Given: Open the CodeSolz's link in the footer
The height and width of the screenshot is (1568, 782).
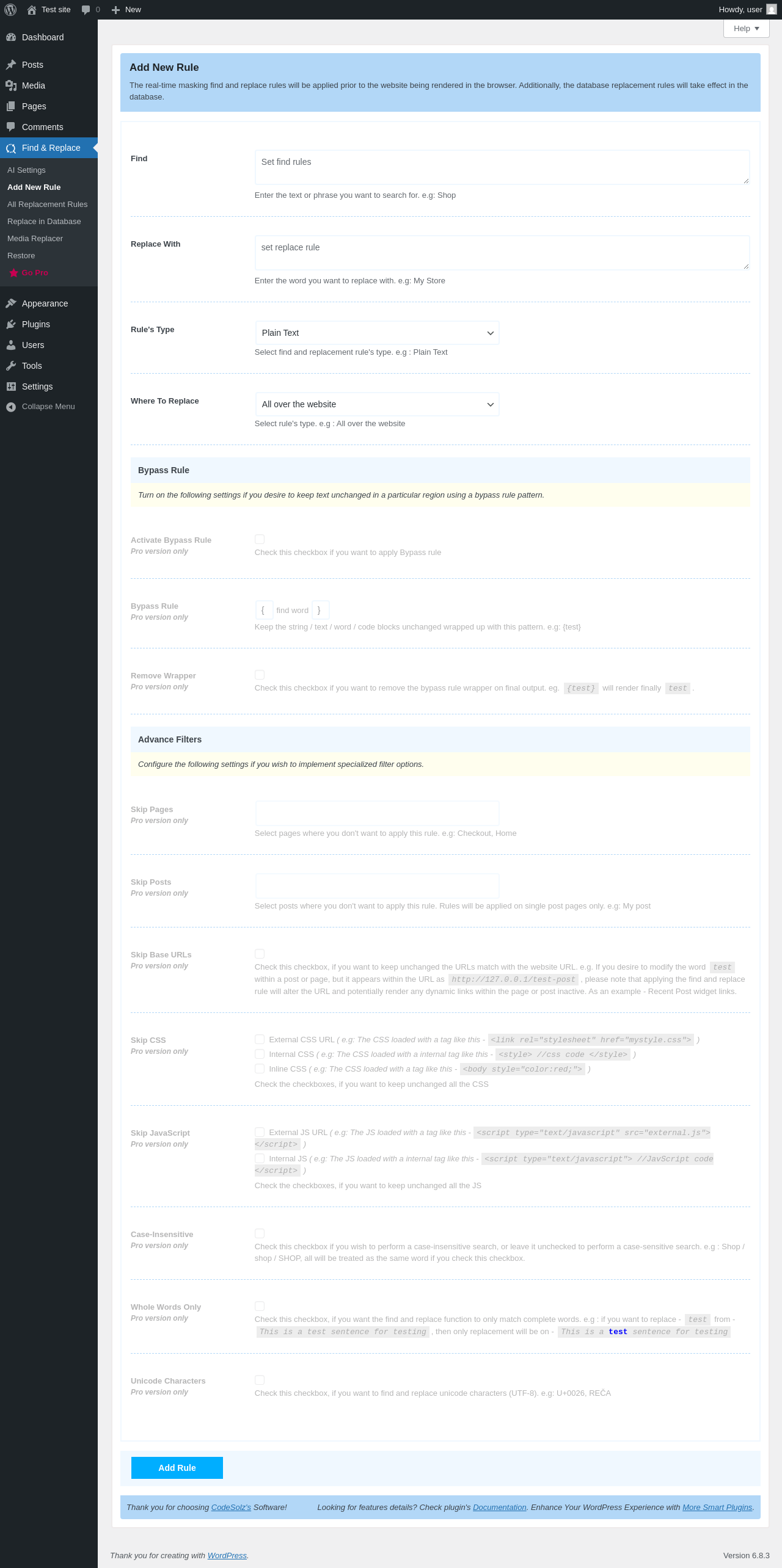Looking at the screenshot, I should coord(231,1508).
